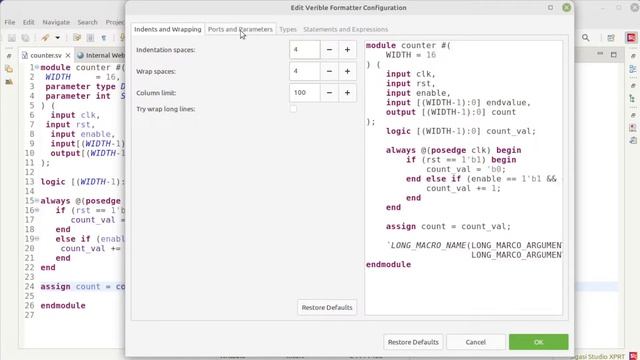Enable the Try wrap long lines checkbox

[293, 109]
